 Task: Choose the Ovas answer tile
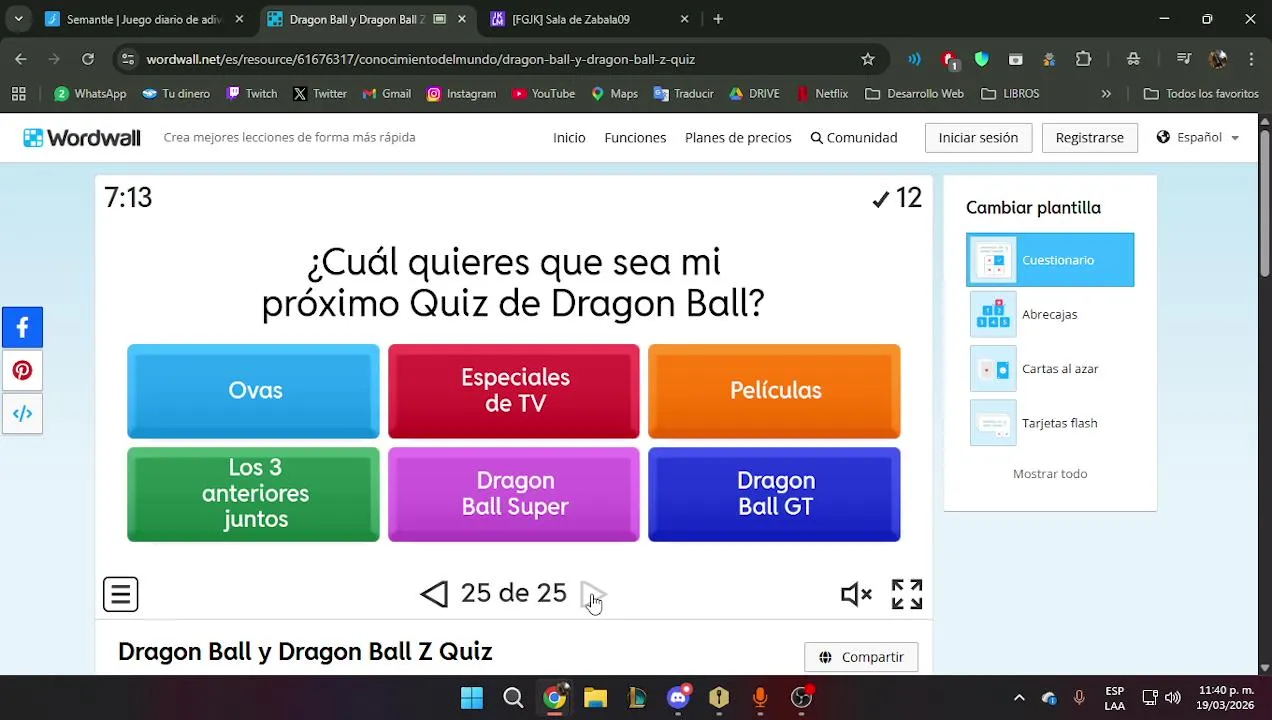254,391
